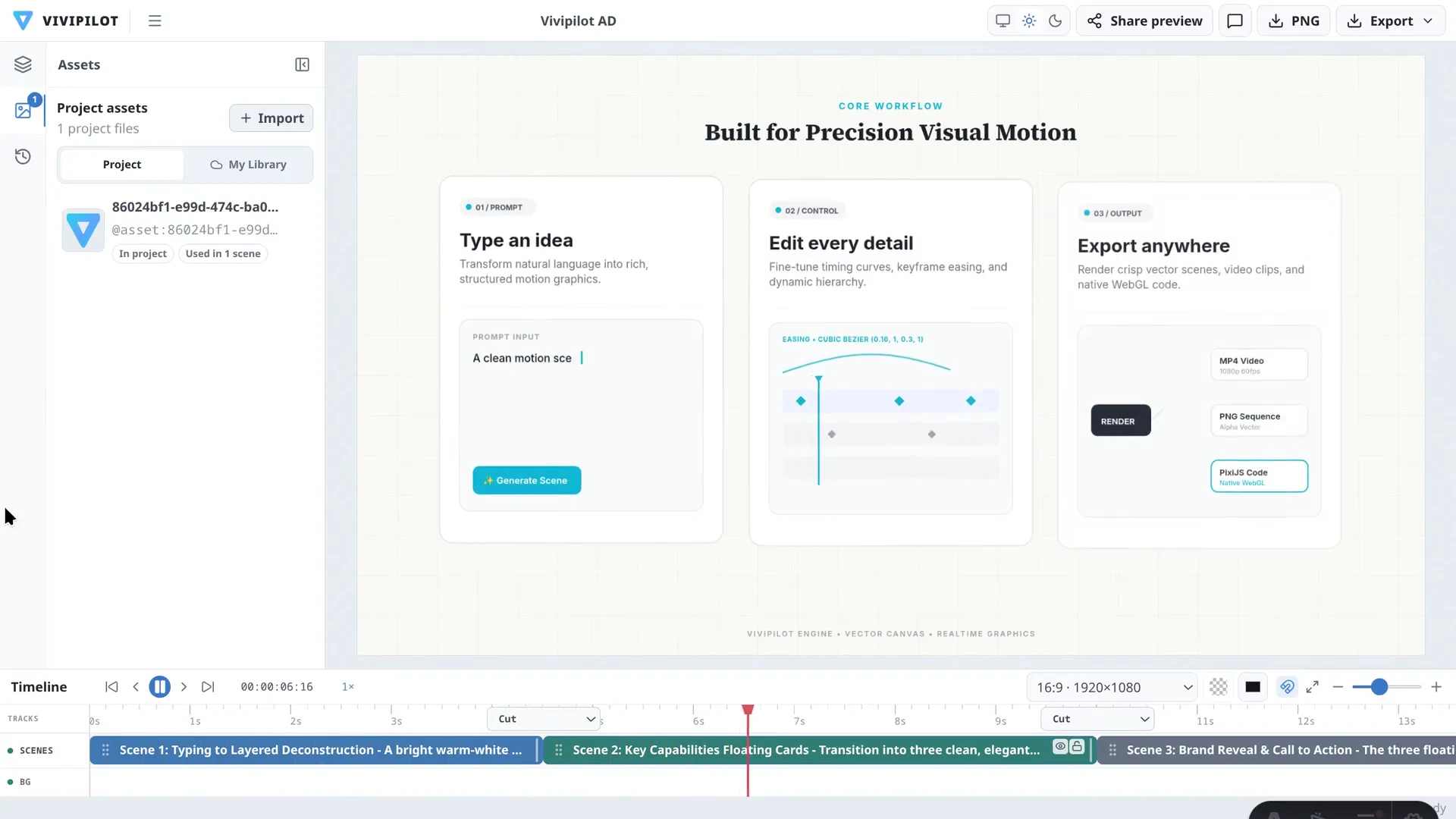Toggle the lock on Scene 2 clip
Image resolution: width=1456 pixels, height=819 pixels.
click(1077, 746)
